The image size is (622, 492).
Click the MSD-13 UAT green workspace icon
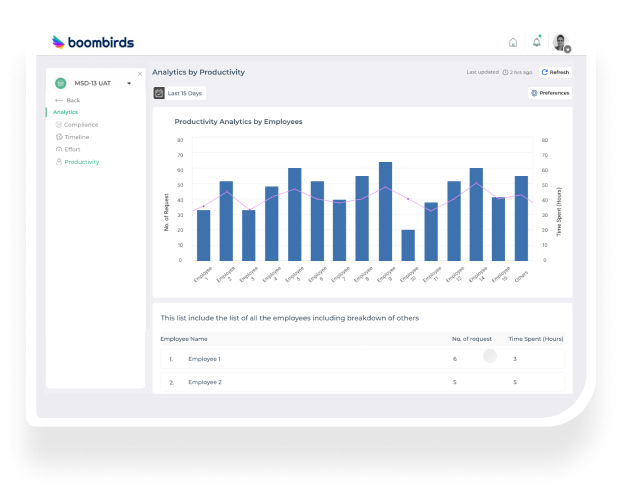pos(61,83)
